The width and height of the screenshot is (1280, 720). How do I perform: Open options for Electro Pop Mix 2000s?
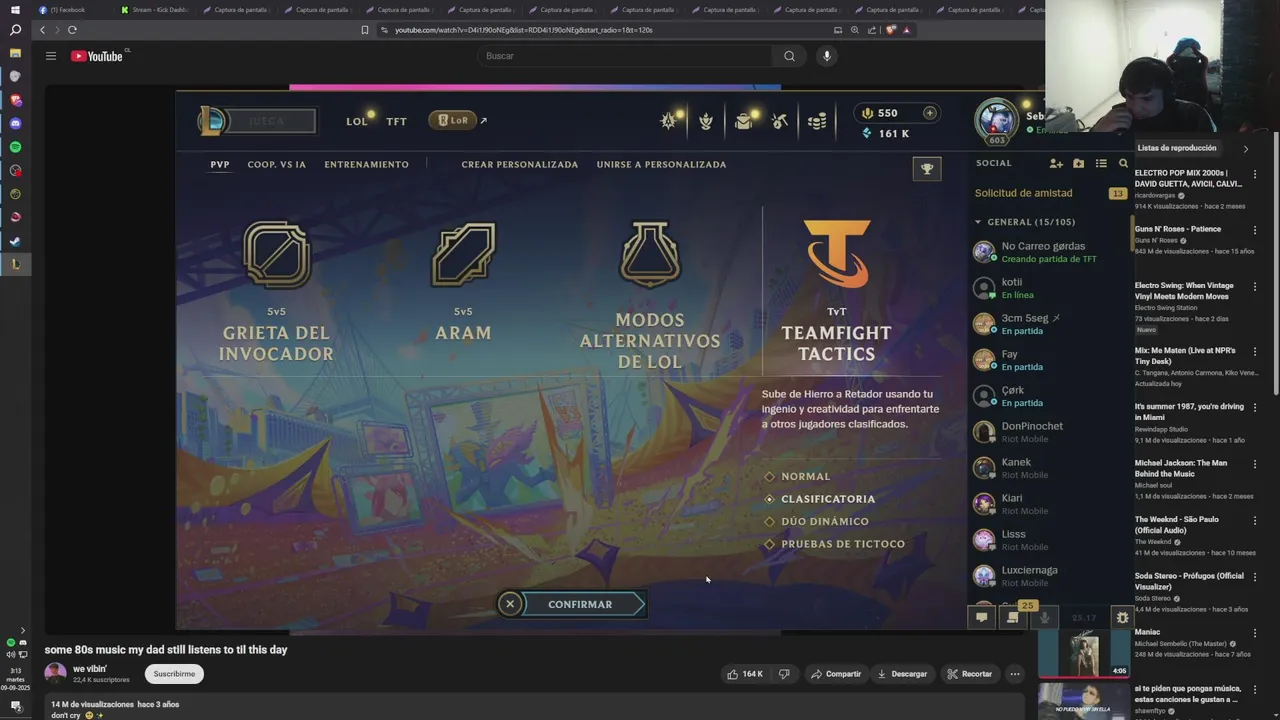[1255, 174]
